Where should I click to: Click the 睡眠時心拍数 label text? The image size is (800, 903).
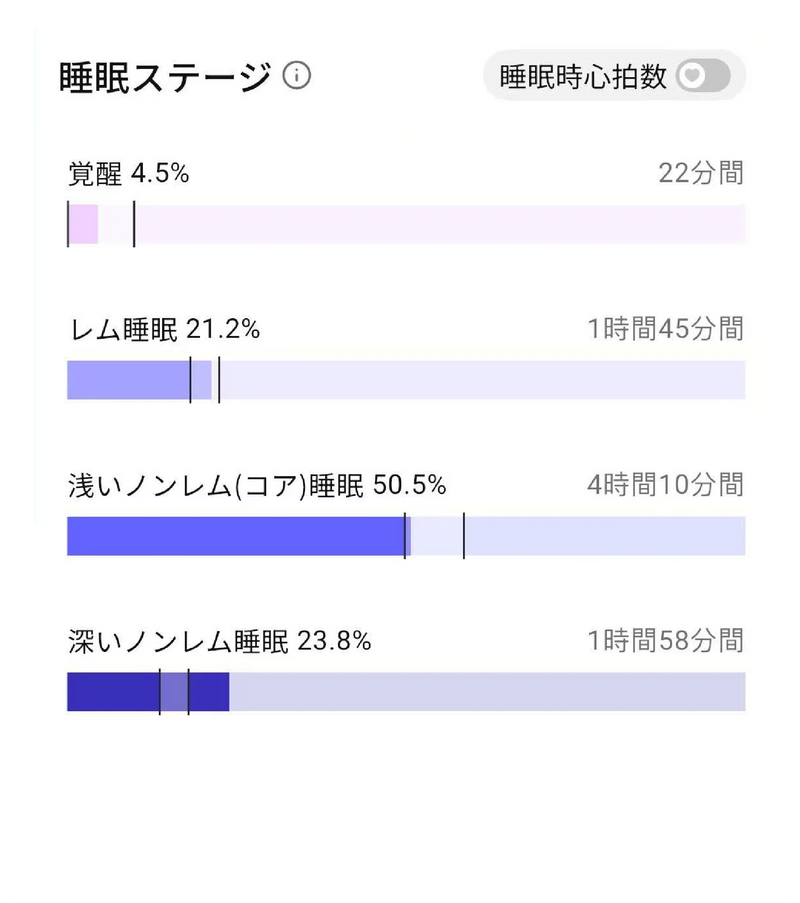click(583, 78)
